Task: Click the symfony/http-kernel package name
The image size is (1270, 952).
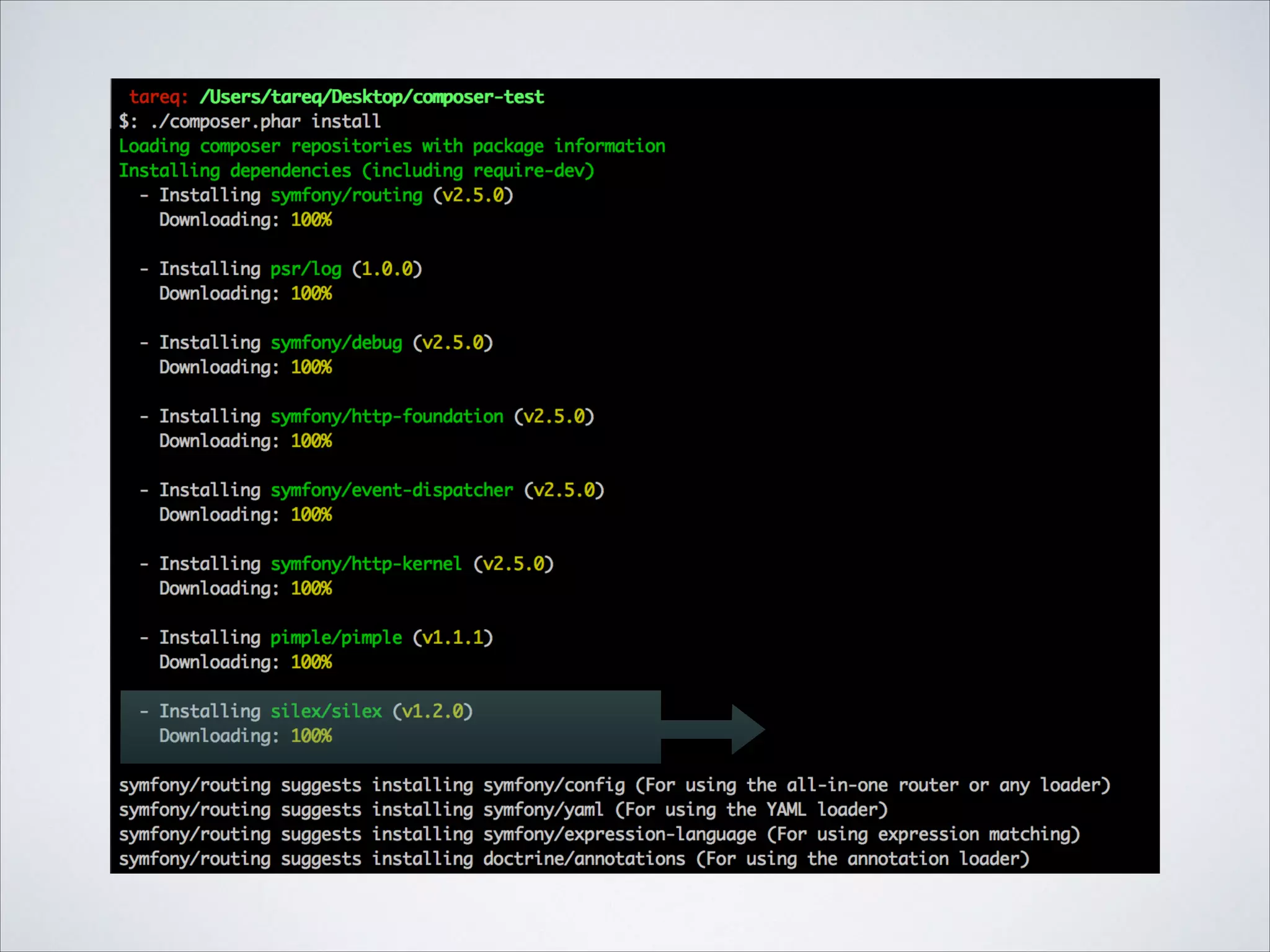Action: [366, 565]
